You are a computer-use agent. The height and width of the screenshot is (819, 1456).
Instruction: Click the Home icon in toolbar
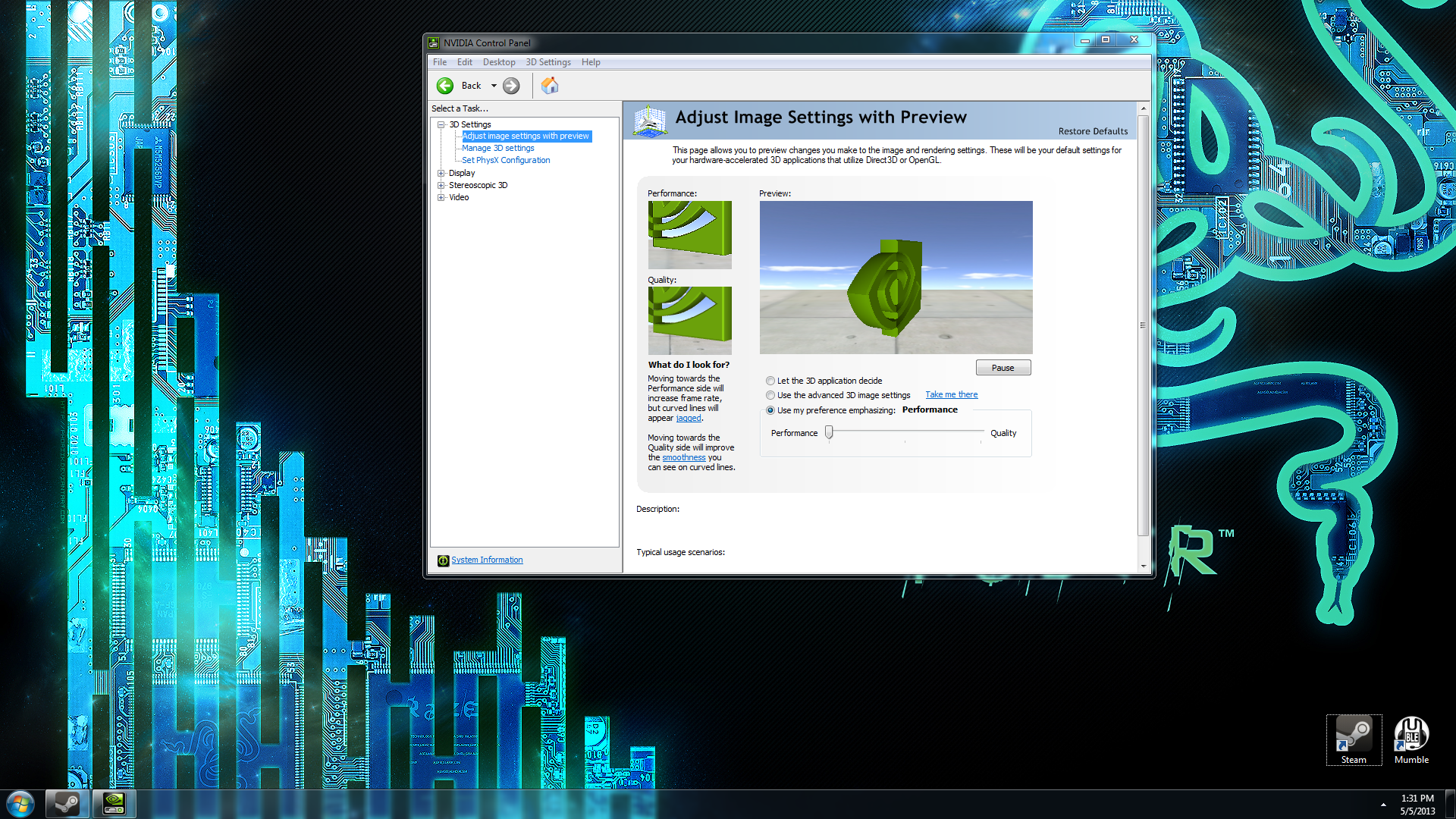pos(550,86)
